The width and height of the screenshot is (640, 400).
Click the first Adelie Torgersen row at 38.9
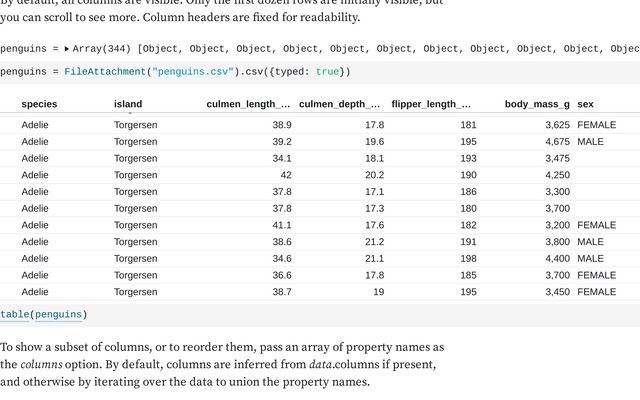coord(320,125)
